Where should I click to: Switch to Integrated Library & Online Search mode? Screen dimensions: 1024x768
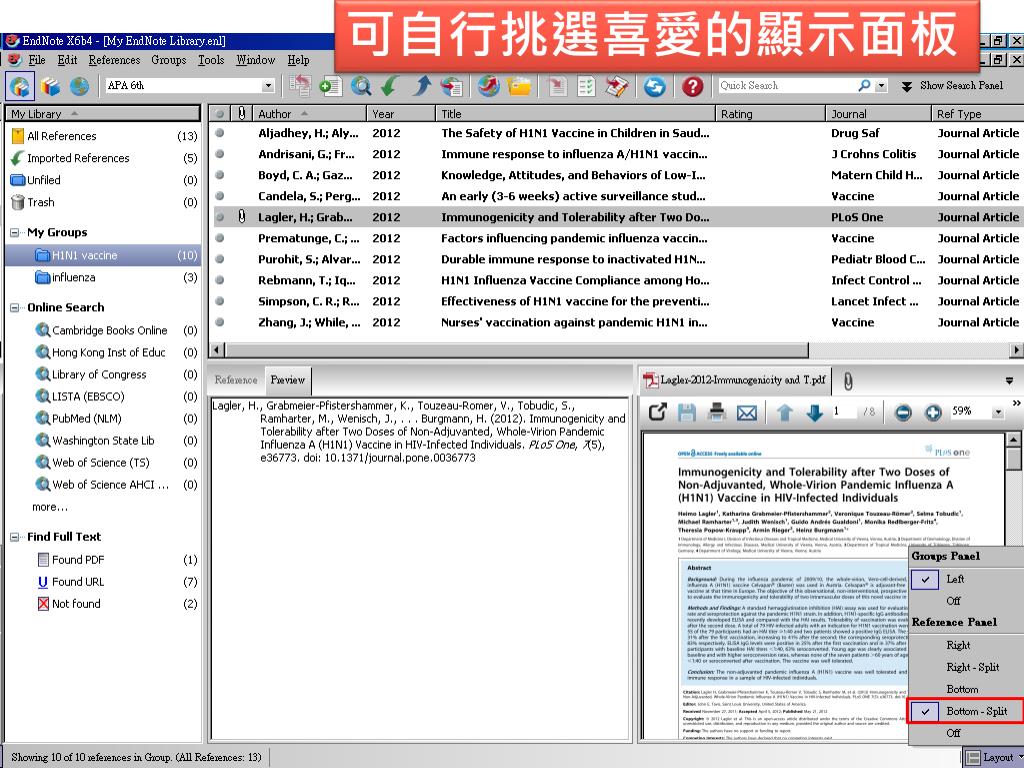(x=20, y=86)
